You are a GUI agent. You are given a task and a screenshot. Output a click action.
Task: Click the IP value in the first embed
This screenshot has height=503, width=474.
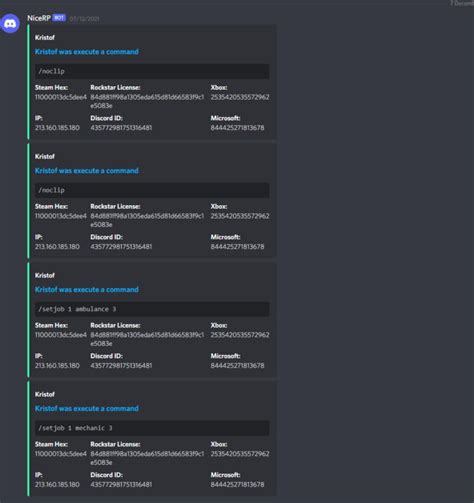(x=57, y=128)
